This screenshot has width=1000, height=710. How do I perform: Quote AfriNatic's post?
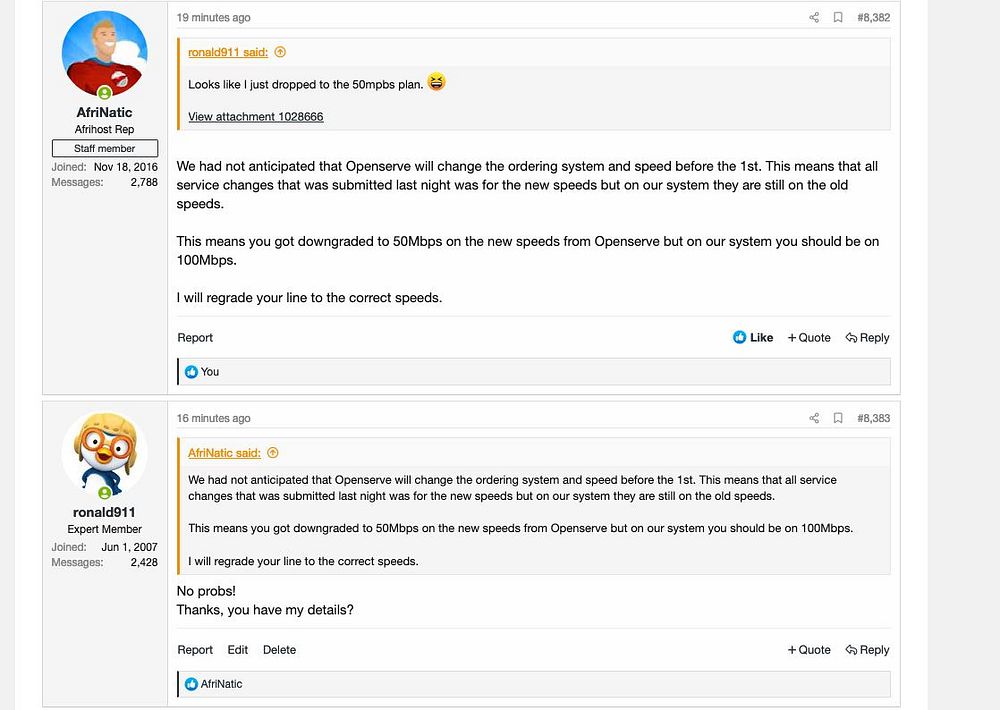[x=809, y=337]
